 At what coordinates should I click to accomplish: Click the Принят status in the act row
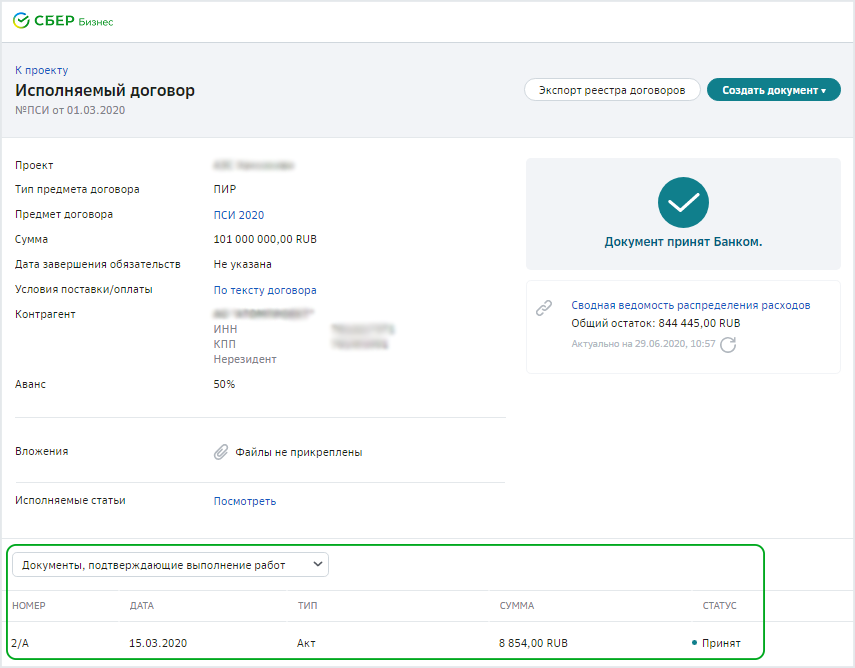720,643
